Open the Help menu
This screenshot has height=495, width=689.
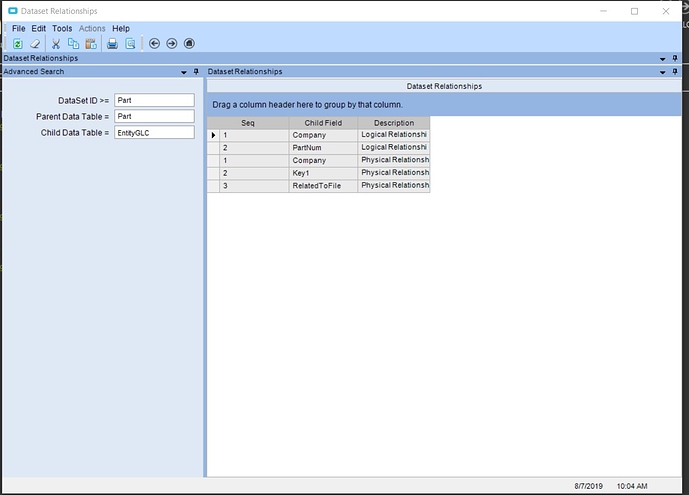point(121,29)
